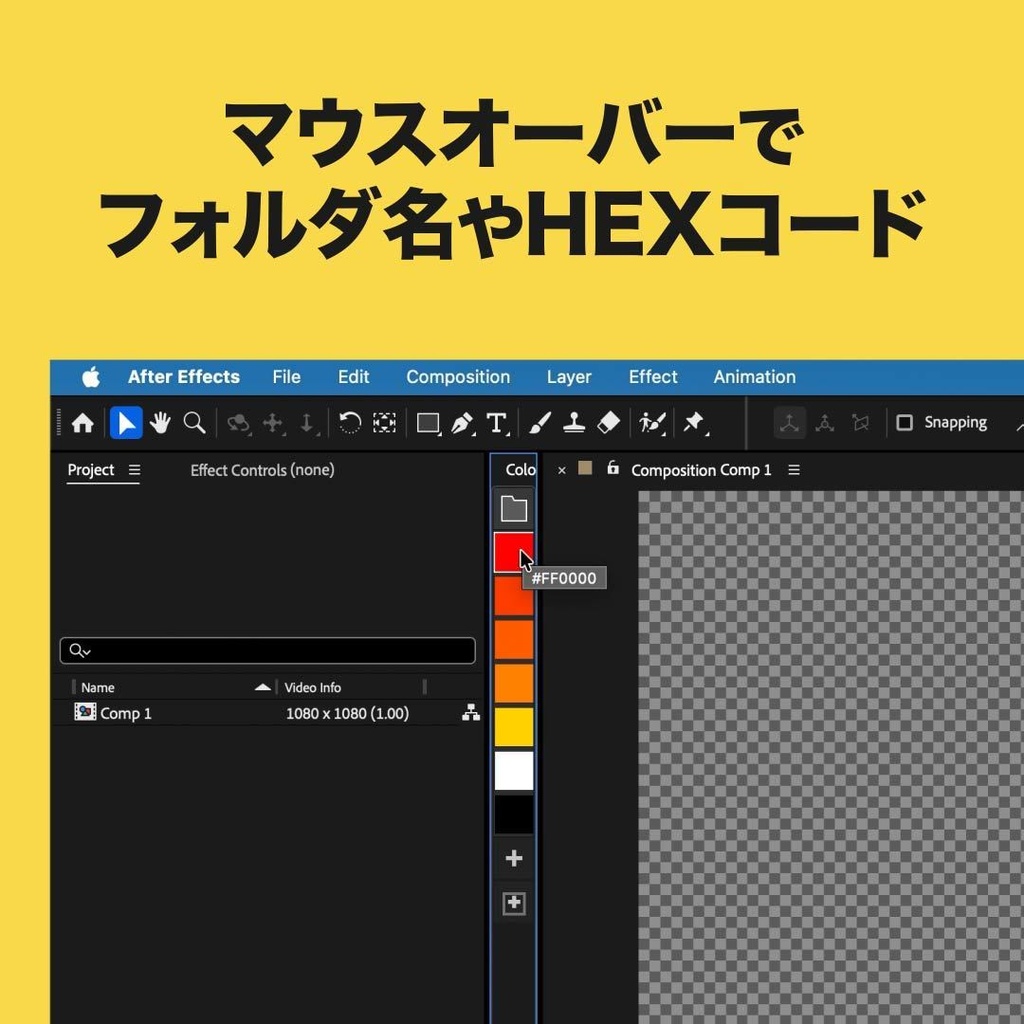The width and height of the screenshot is (1024, 1024).
Task: Switch to the Effect Controls tab
Action: coord(261,470)
